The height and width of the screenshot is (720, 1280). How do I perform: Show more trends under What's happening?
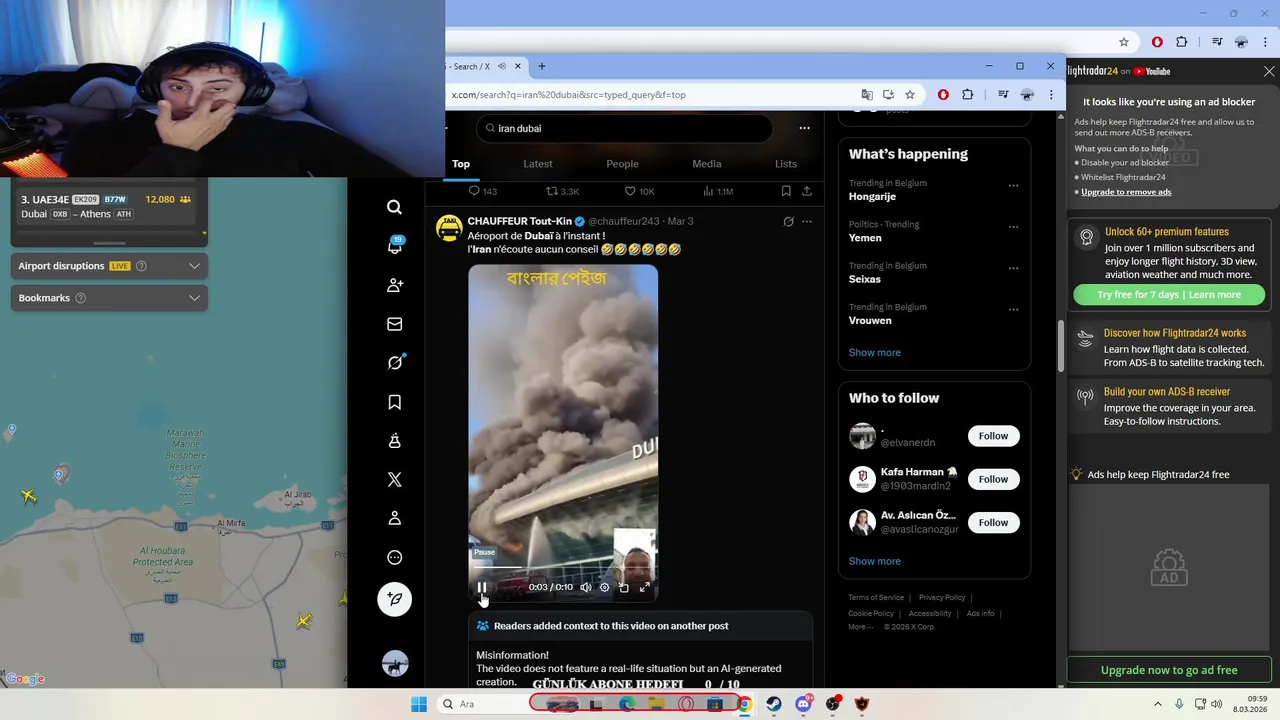click(x=875, y=352)
